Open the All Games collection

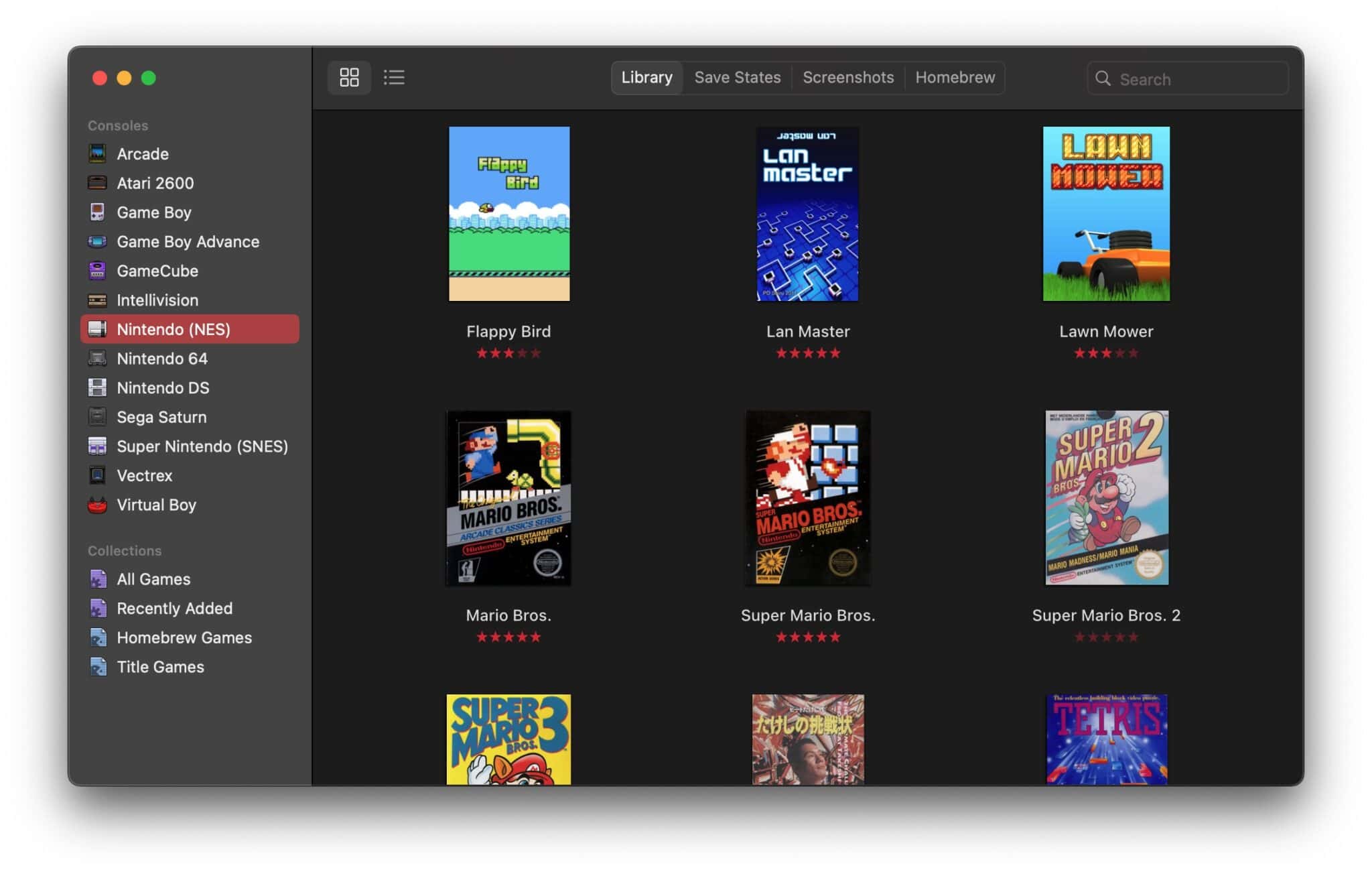153,579
